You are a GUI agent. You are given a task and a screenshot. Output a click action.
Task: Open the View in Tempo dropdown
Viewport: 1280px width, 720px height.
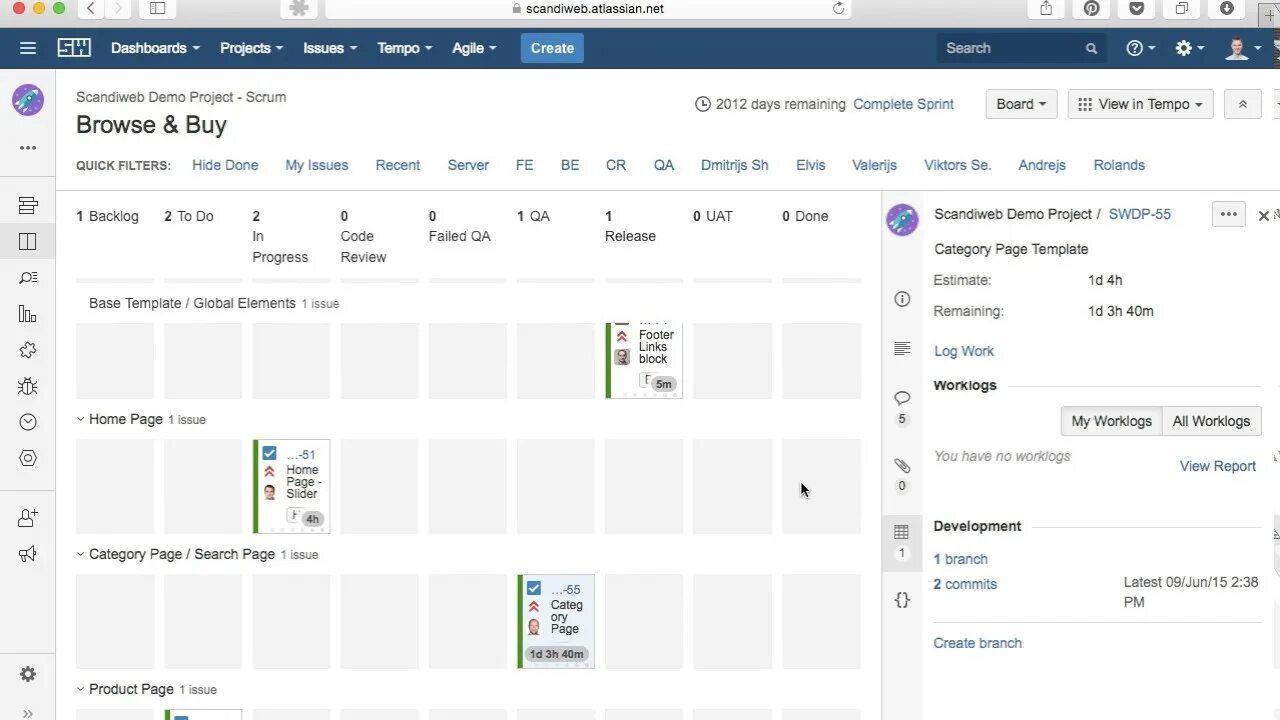(x=1140, y=104)
